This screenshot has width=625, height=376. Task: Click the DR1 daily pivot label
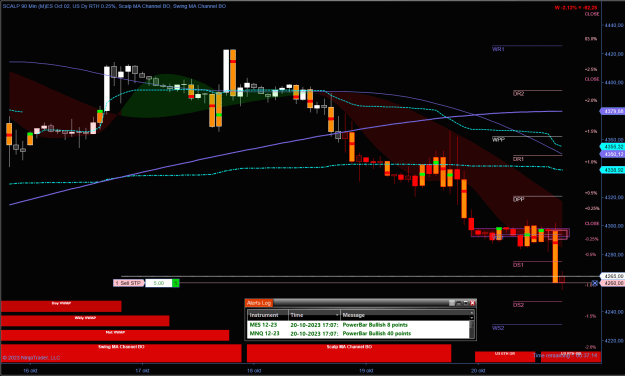click(518, 159)
